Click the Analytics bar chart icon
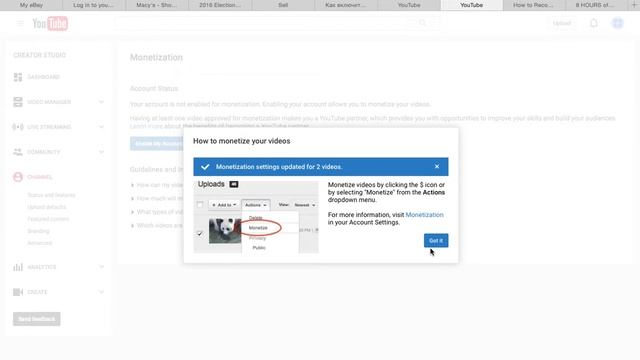 tap(18, 267)
